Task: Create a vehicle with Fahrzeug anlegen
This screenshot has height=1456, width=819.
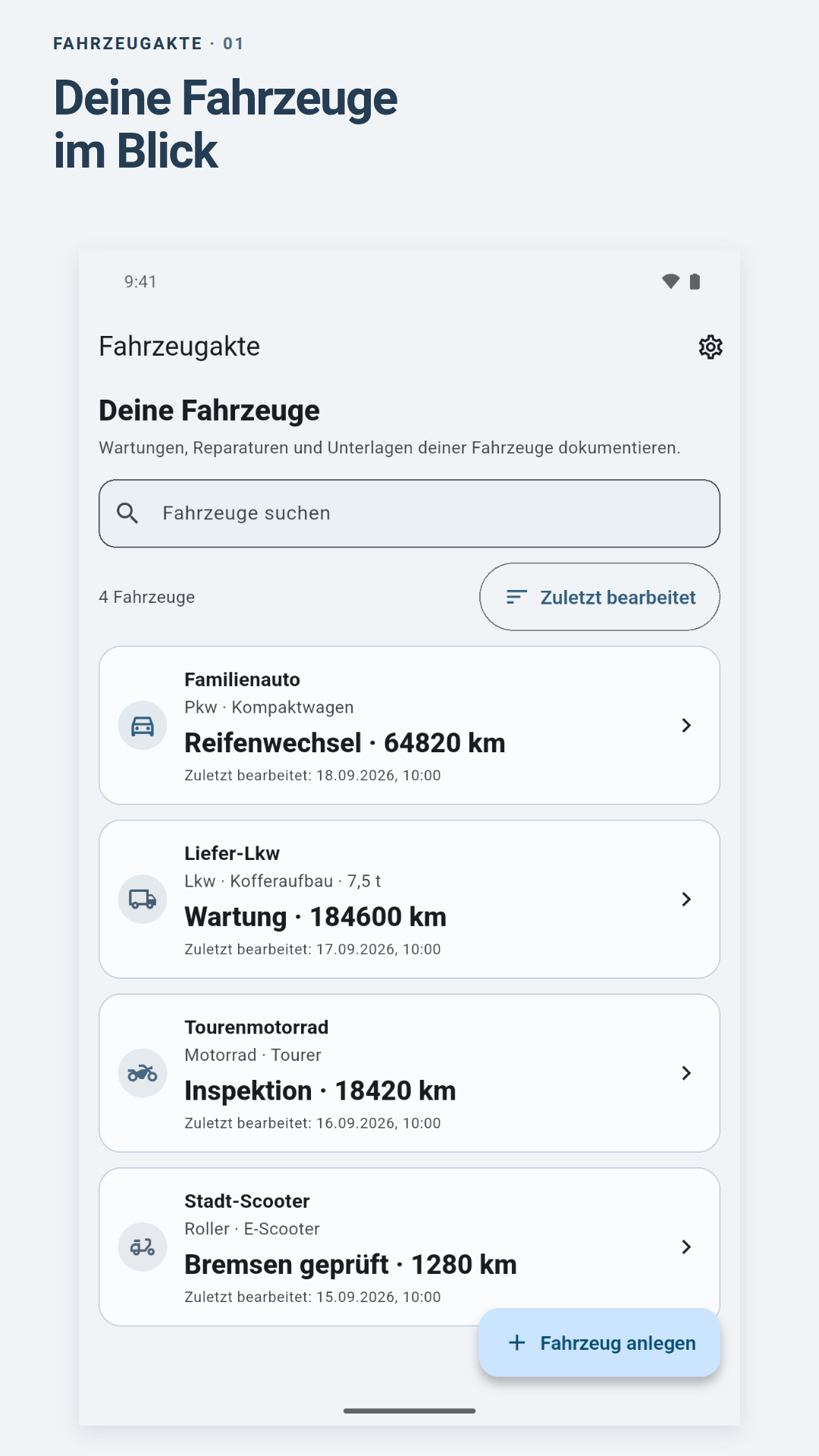Action: pos(600,1343)
